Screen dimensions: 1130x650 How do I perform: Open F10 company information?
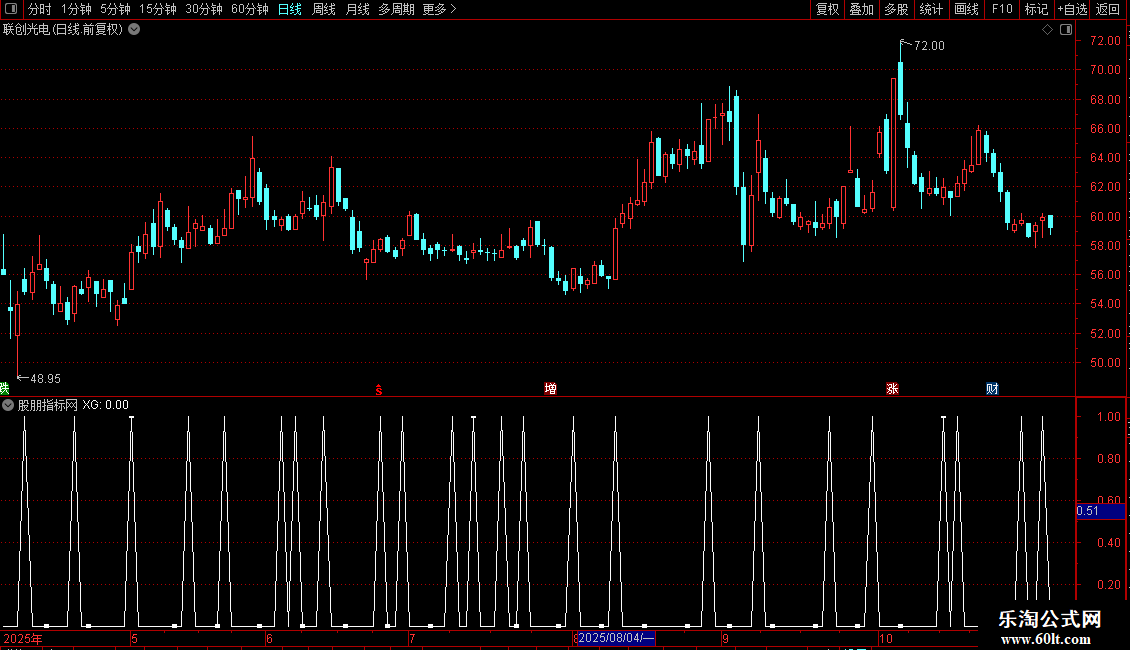pyautogui.click(x=1002, y=9)
